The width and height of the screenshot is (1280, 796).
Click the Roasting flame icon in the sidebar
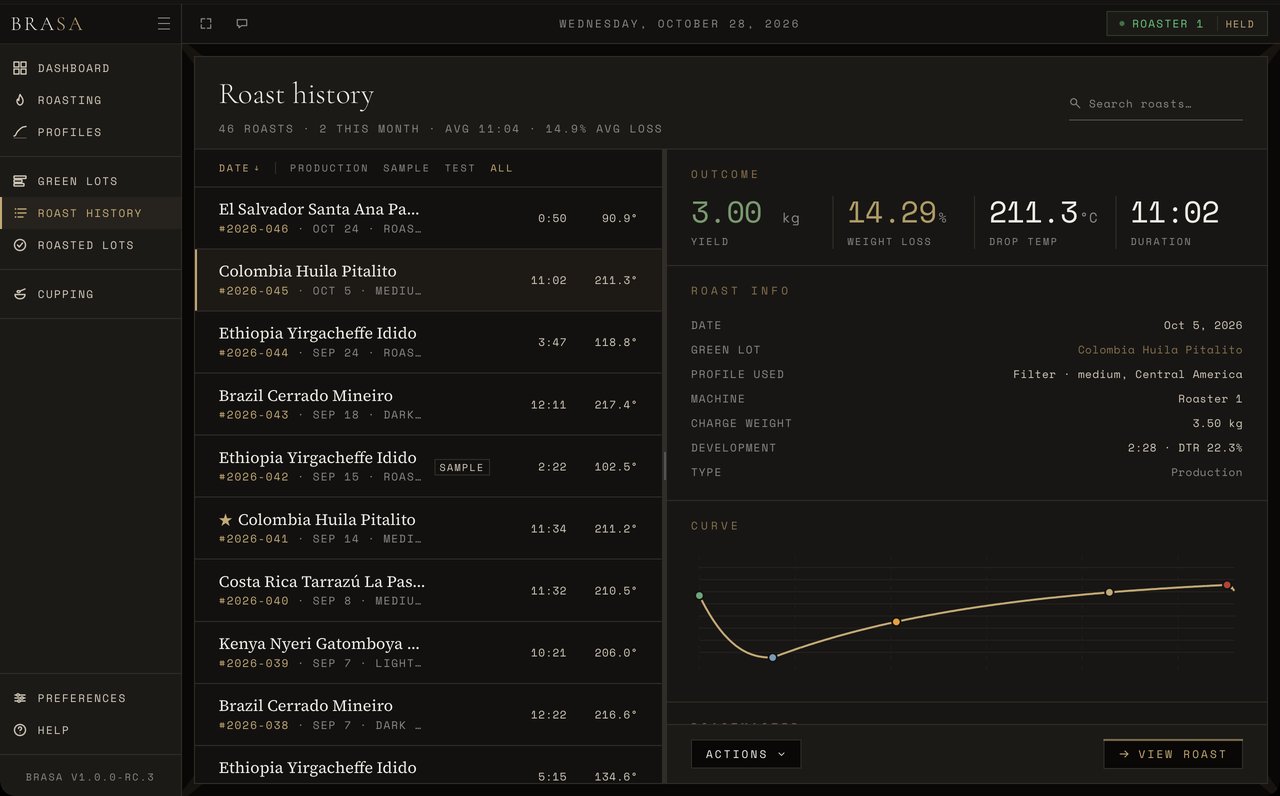coord(20,100)
